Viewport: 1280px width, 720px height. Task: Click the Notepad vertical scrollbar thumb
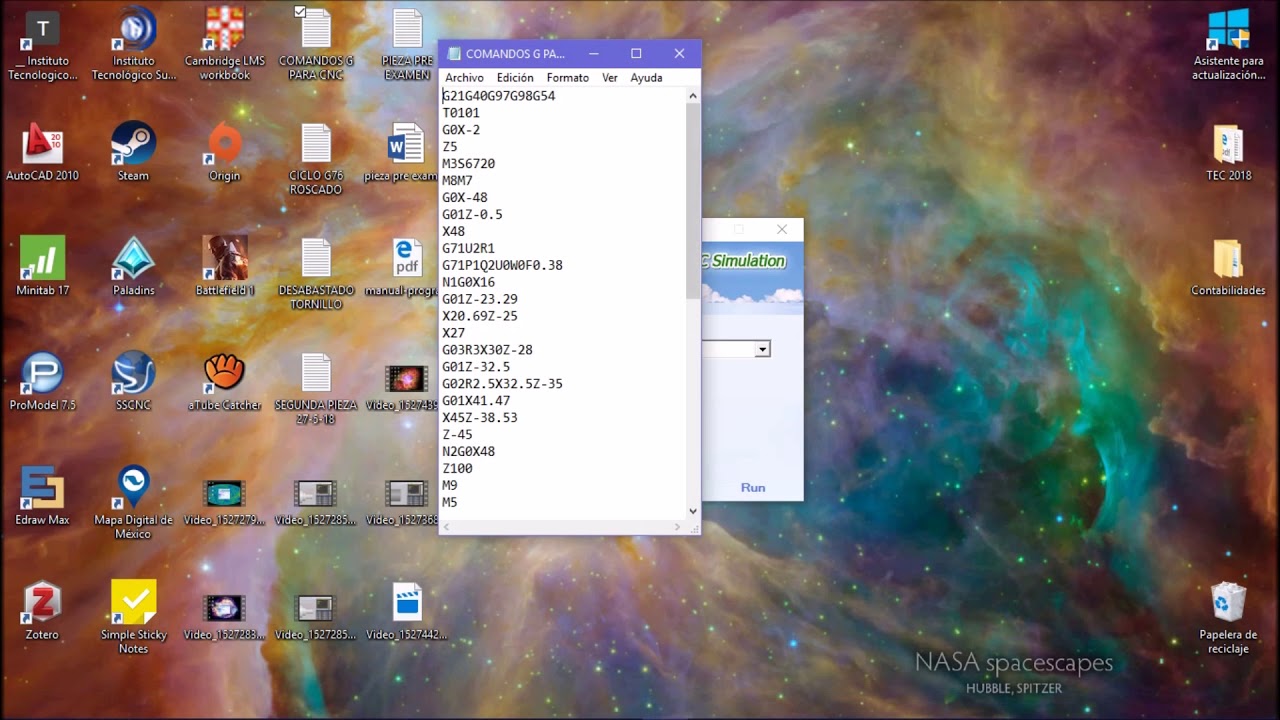(693, 200)
